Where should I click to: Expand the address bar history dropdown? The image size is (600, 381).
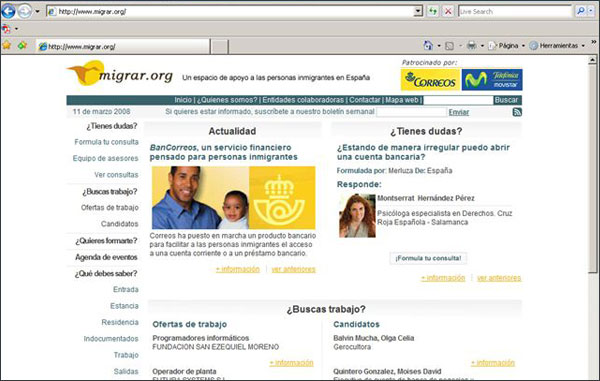coord(418,11)
